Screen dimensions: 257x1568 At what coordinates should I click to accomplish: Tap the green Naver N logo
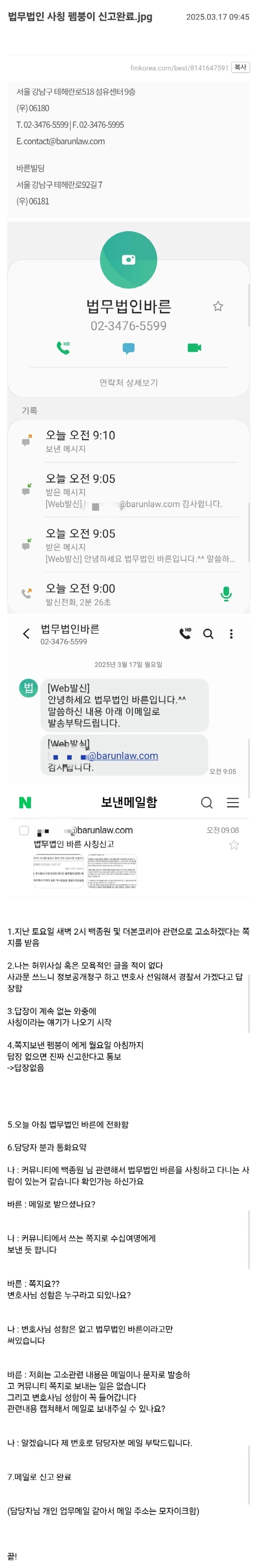point(25,802)
